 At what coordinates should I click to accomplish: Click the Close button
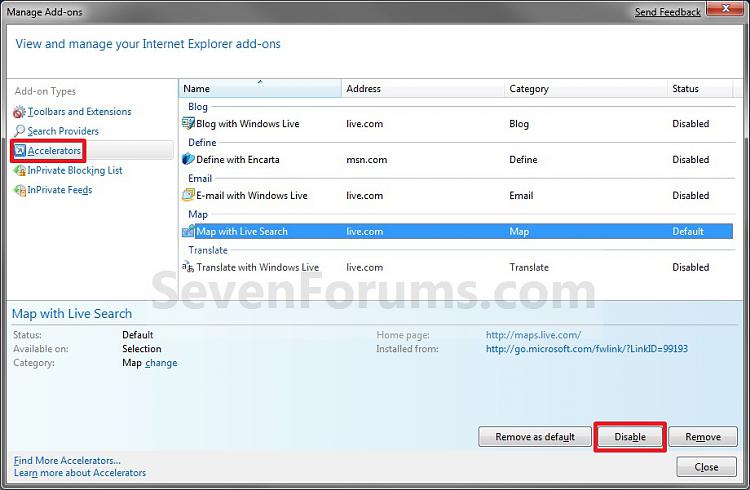(x=706, y=467)
